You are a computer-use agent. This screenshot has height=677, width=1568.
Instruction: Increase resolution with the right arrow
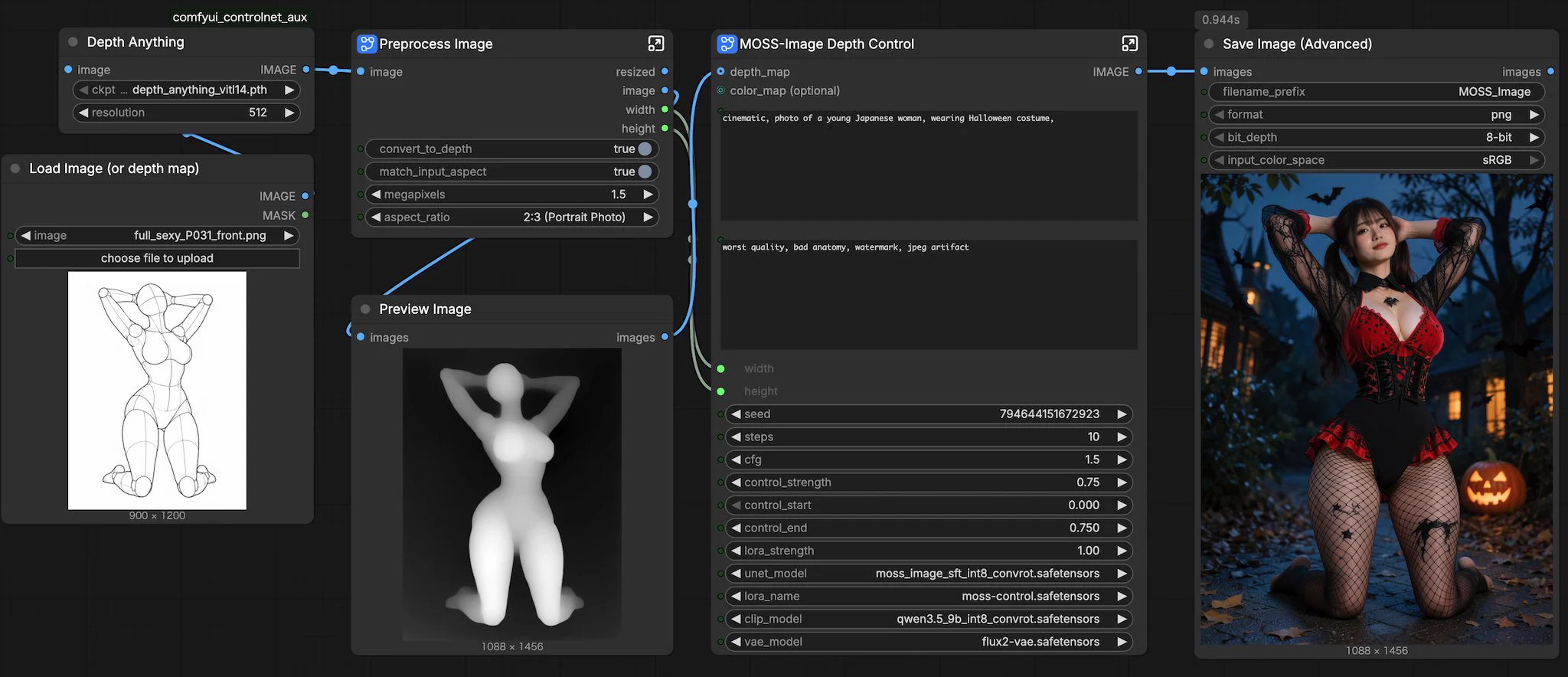pos(289,113)
